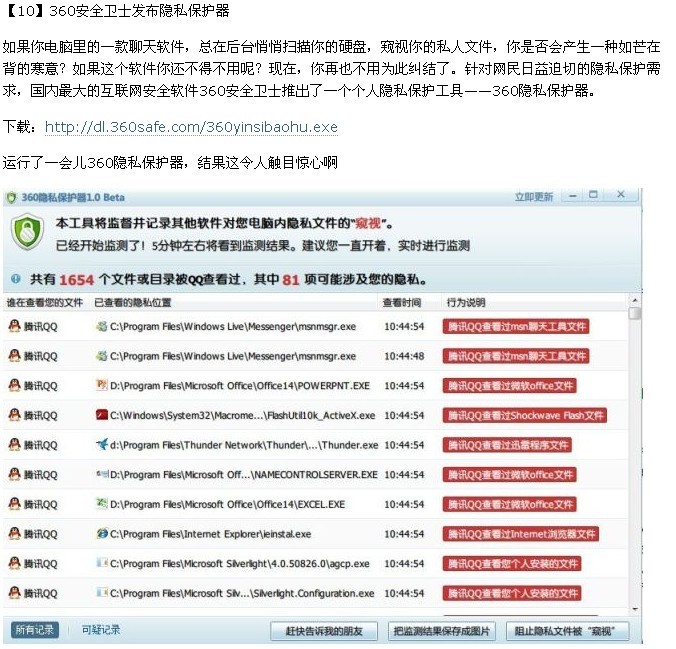
Task: Select the path ending in Thunder.exe
Action: tap(244, 445)
